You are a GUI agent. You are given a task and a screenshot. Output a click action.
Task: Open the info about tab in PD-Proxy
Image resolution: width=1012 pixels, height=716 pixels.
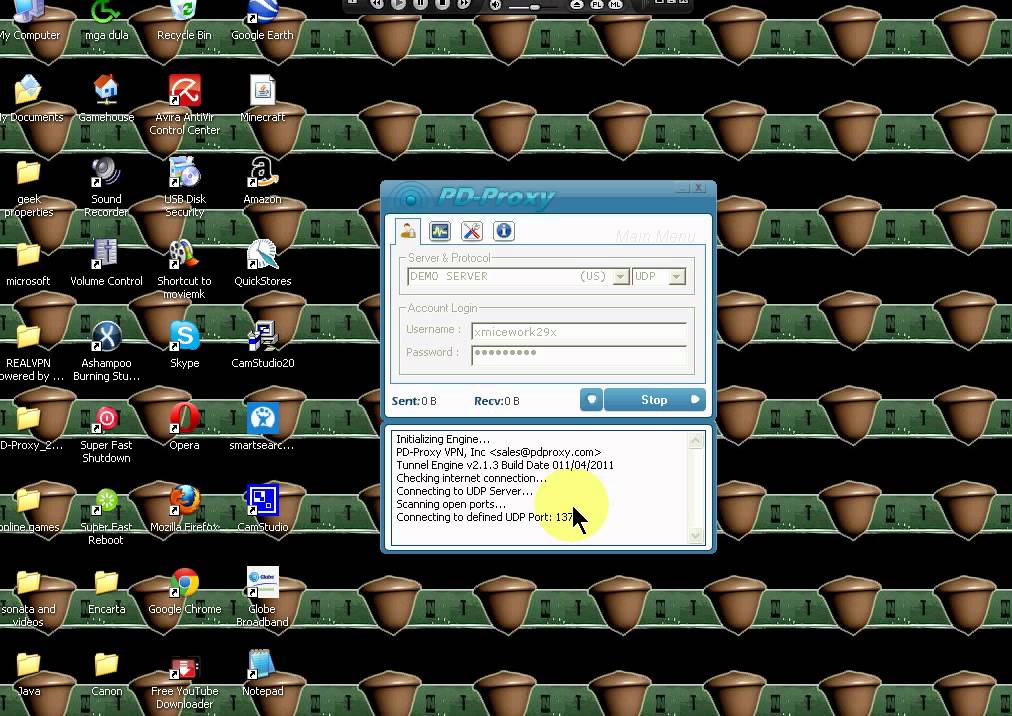coord(504,230)
